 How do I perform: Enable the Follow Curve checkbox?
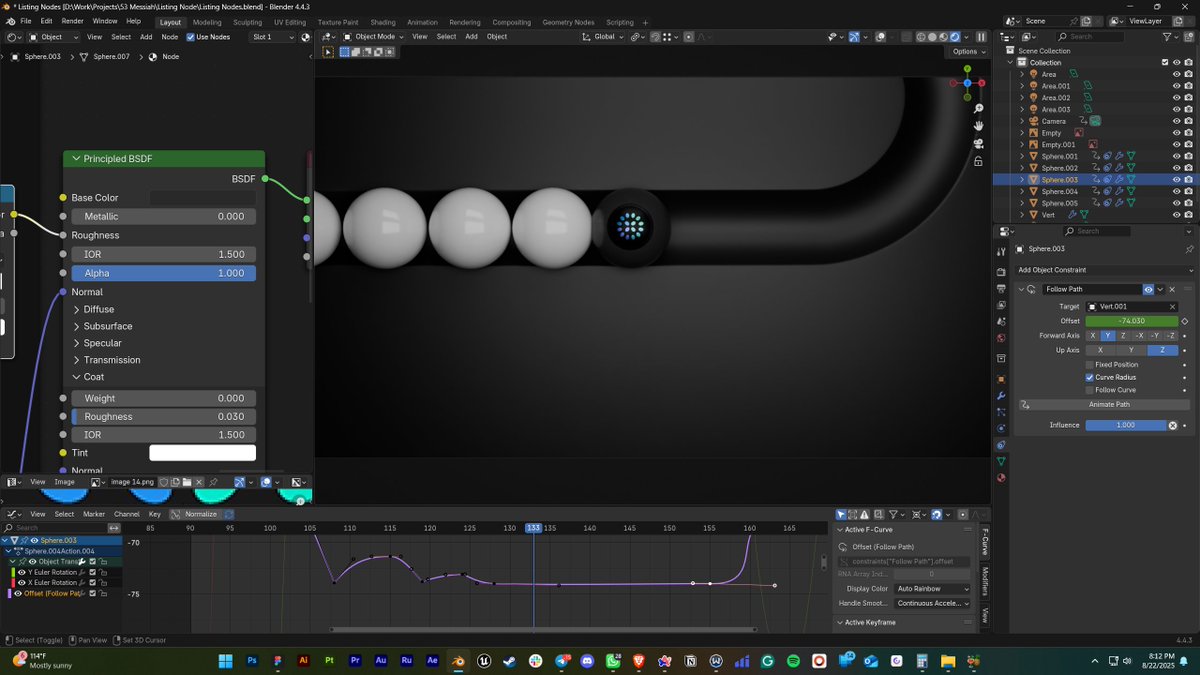point(1089,390)
